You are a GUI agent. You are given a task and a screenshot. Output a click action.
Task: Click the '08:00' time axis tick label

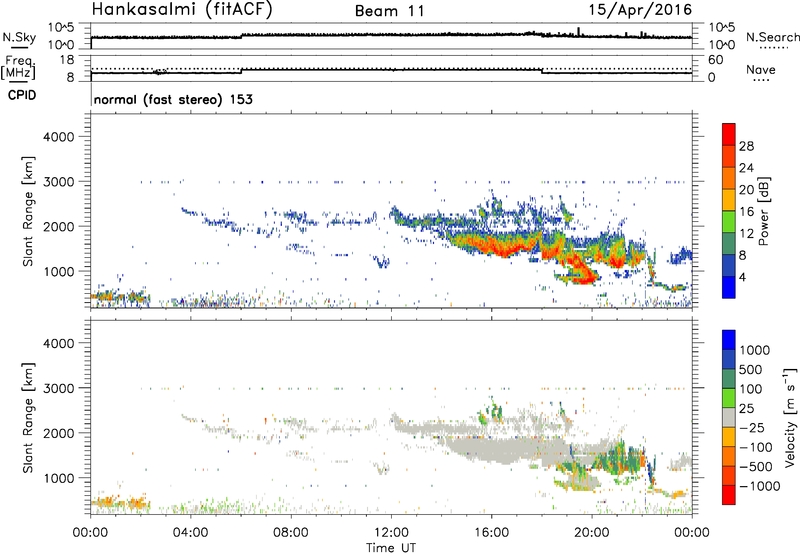point(291,533)
